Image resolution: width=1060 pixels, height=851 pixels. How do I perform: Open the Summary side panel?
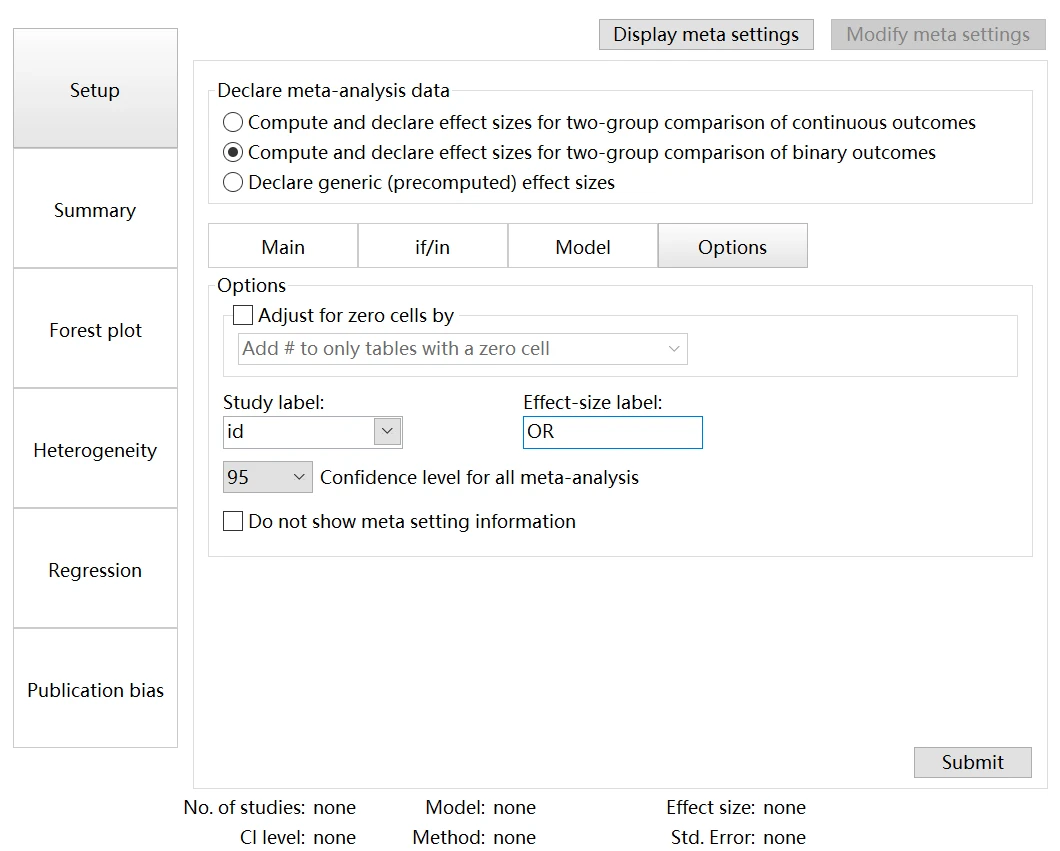[95, 210]
